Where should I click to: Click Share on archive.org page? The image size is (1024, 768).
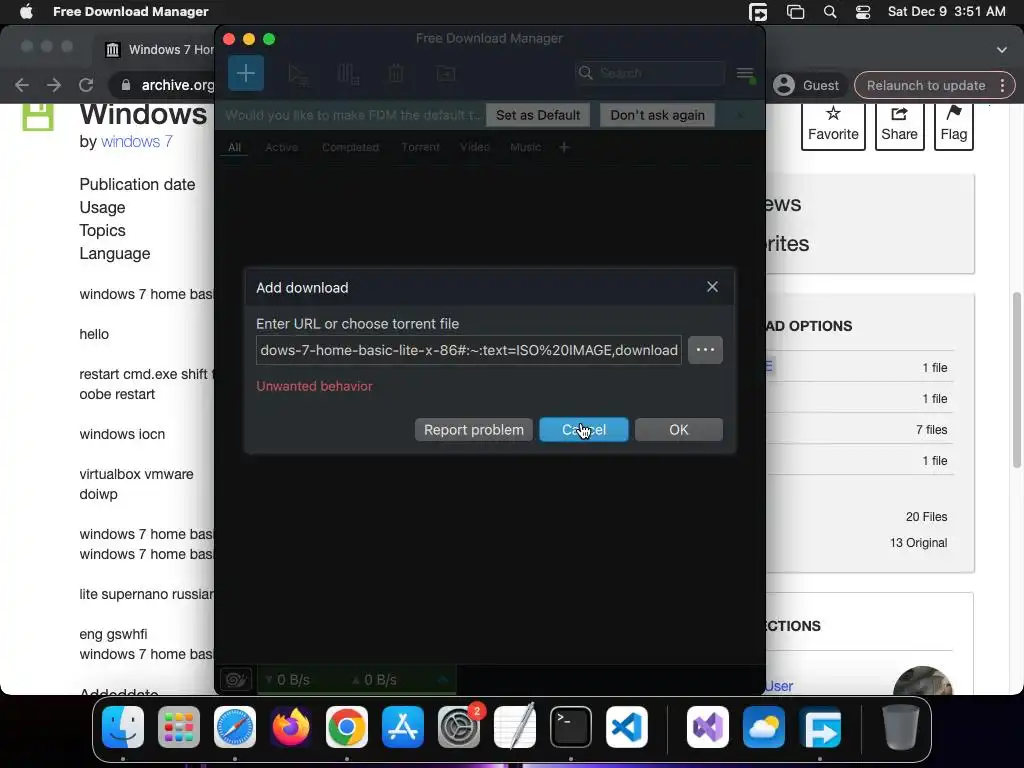point(899,125)
